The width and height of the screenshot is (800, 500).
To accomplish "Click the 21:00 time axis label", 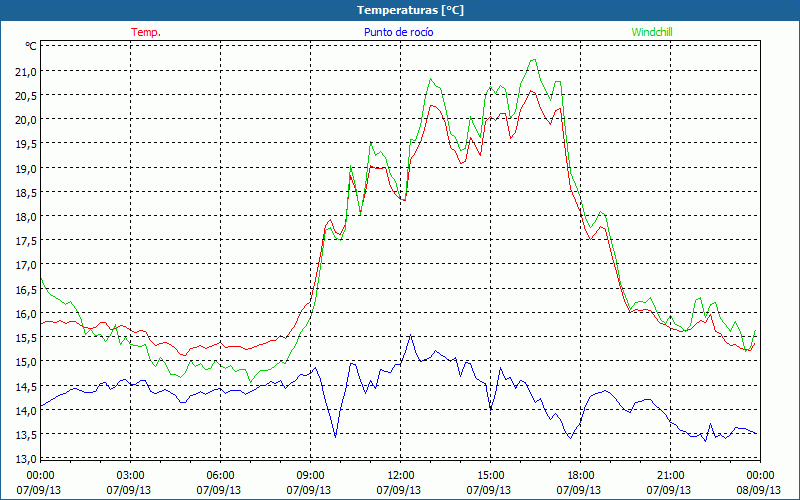I will [670, 476].
